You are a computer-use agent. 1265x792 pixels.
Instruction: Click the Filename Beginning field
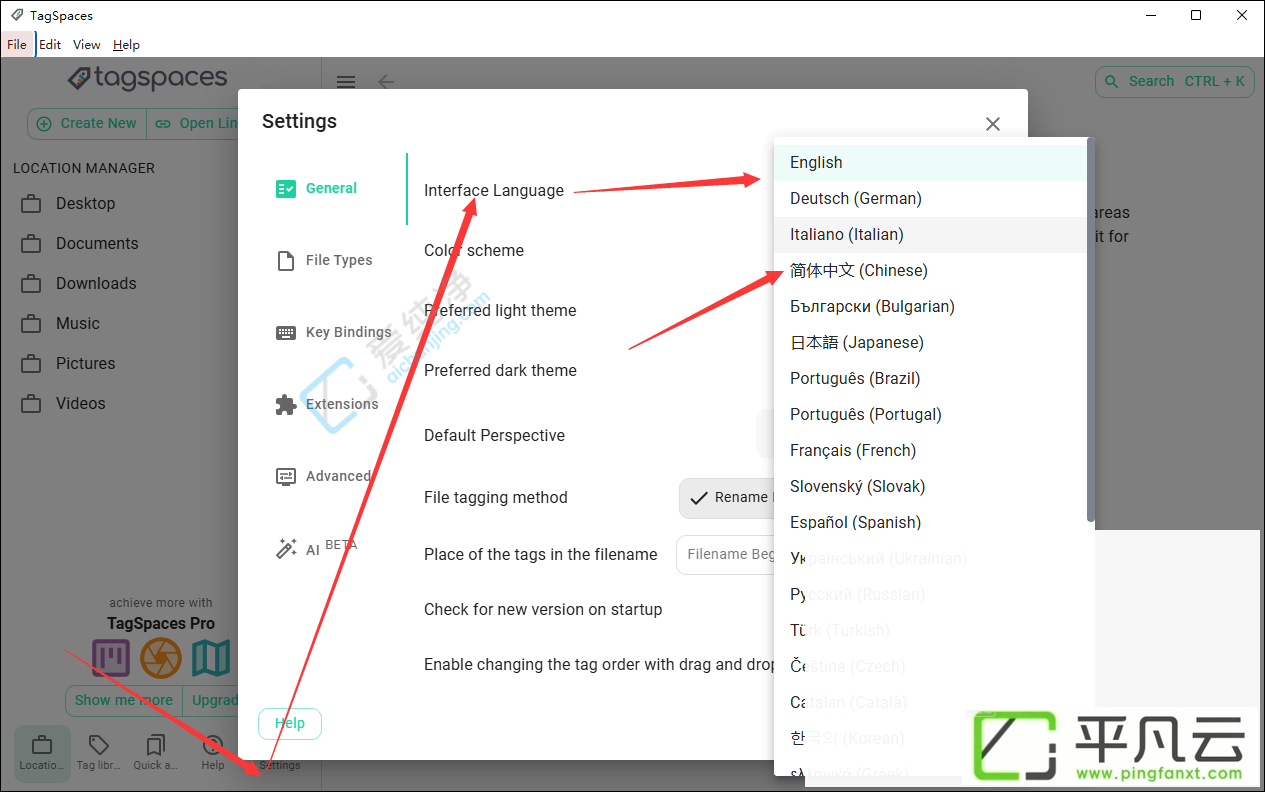coord(726,554)
